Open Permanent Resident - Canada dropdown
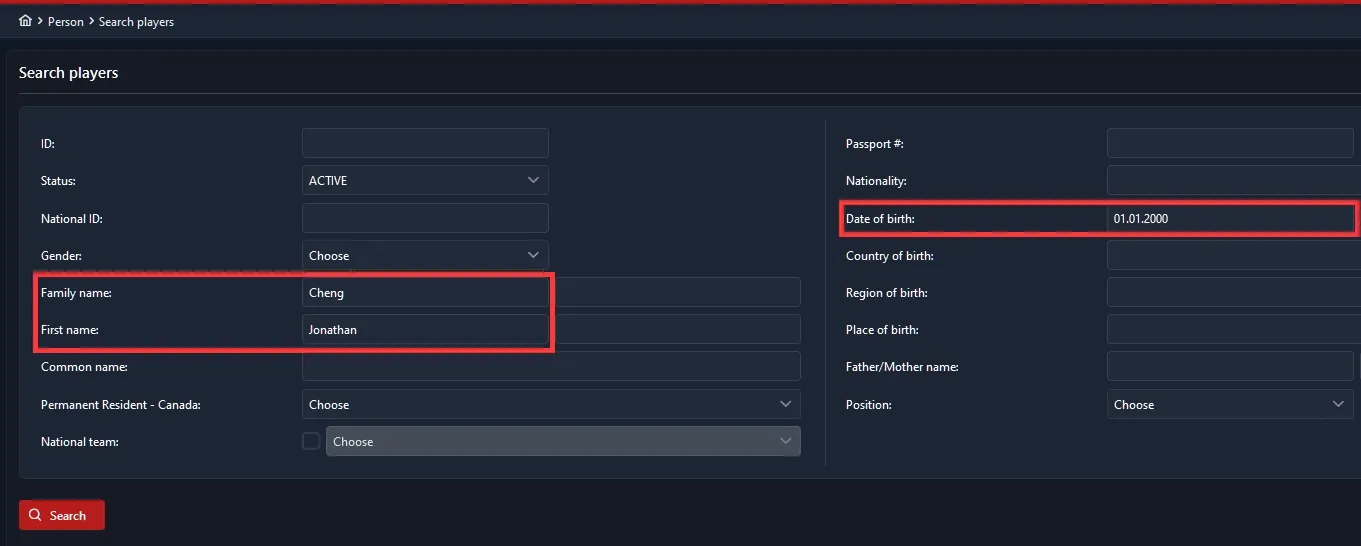This screenshot has height=546, width=1361. point(550,405)
